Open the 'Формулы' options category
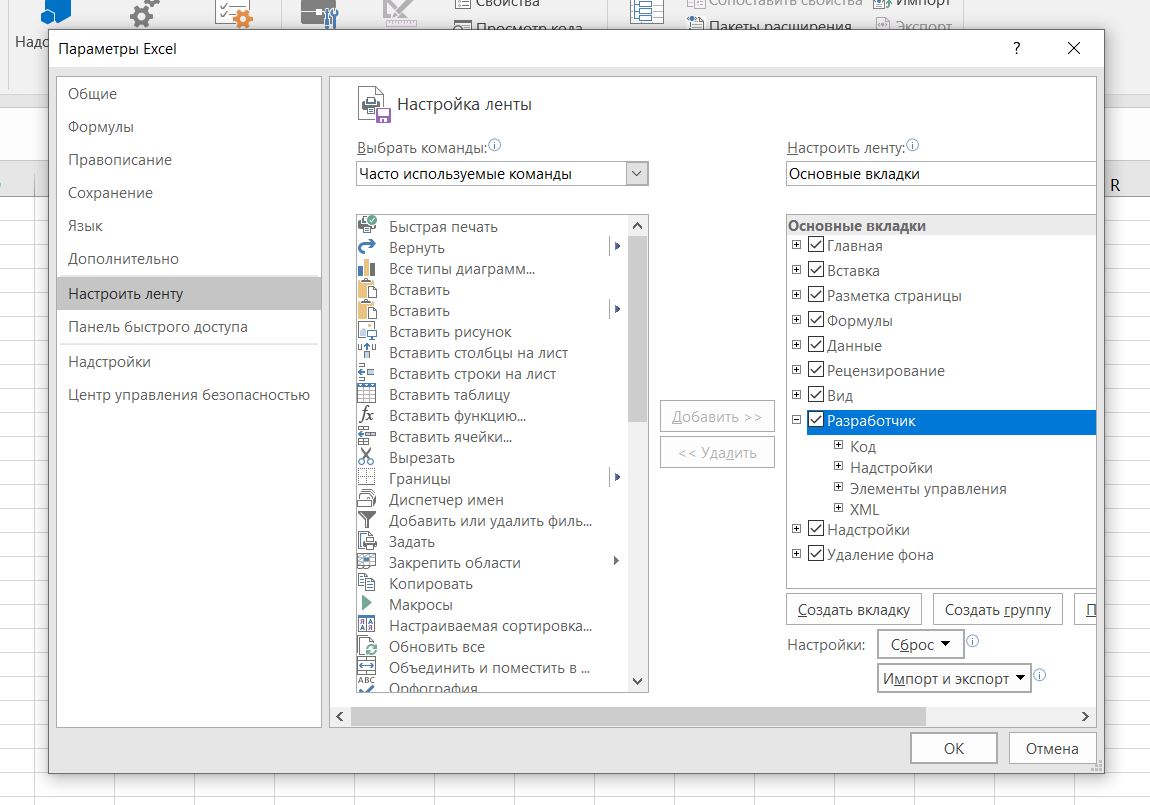This screenshot has height=805, width=1150. coord(188,127)
